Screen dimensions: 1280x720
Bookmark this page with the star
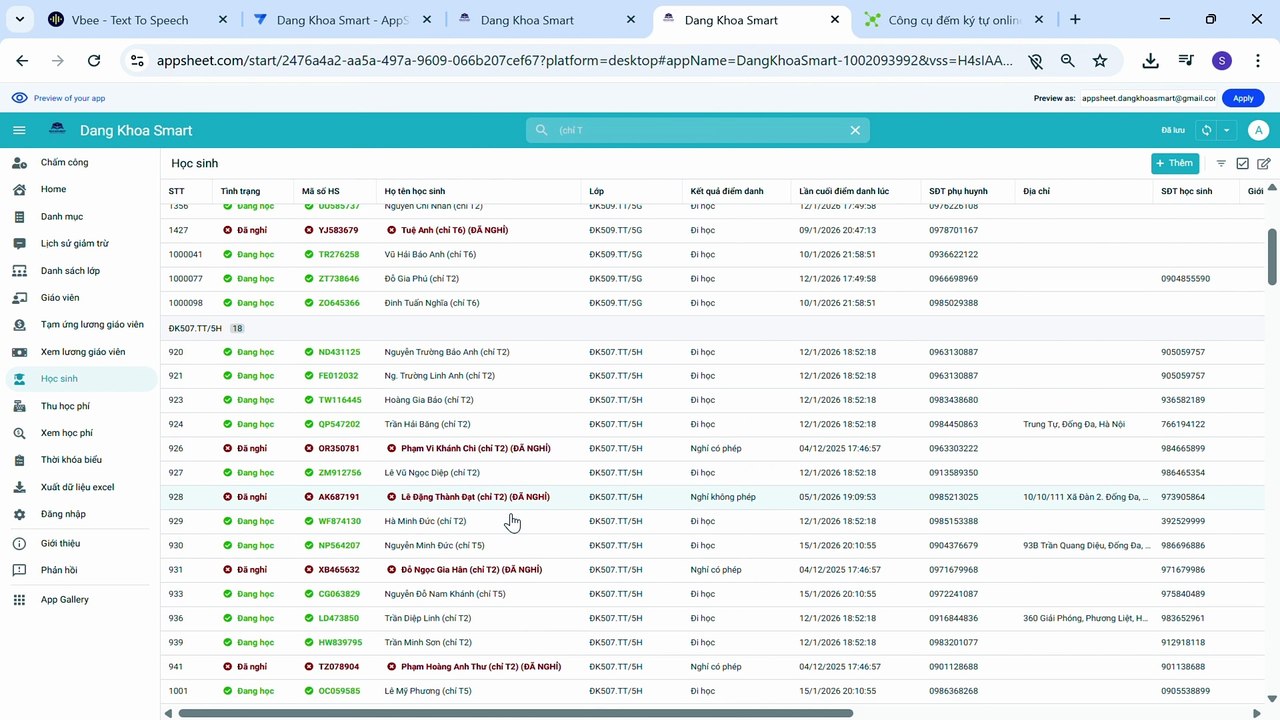click(1100, 61)
